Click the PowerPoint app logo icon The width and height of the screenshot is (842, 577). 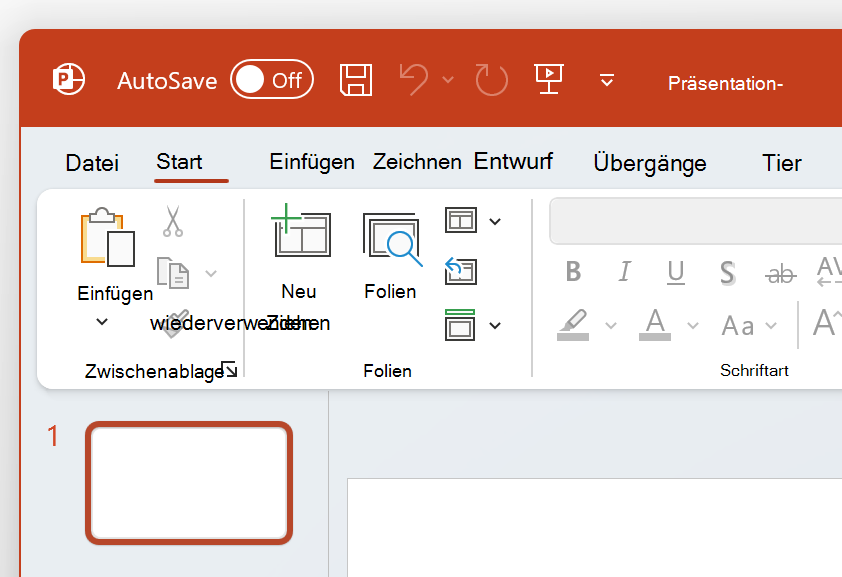(x=69, y=79)
